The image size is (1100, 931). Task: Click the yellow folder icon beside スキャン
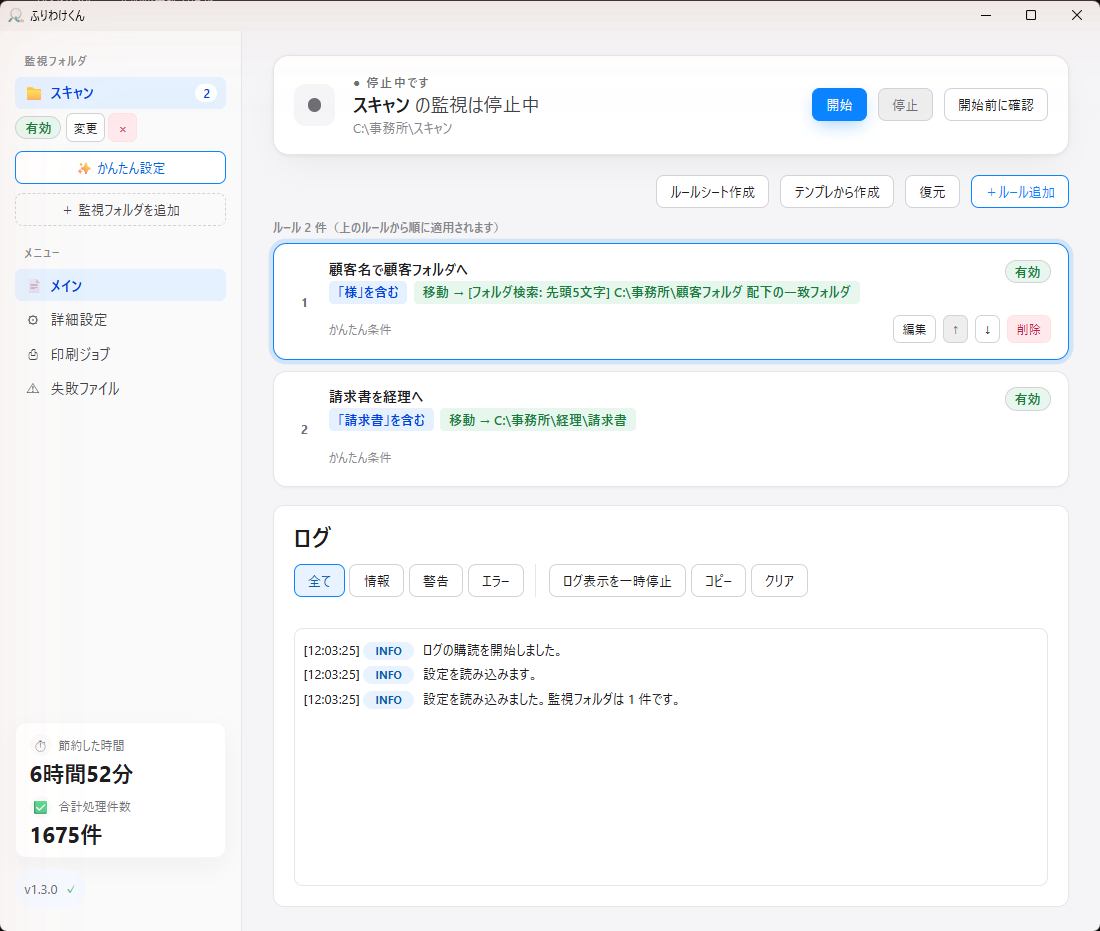point(34,93)
